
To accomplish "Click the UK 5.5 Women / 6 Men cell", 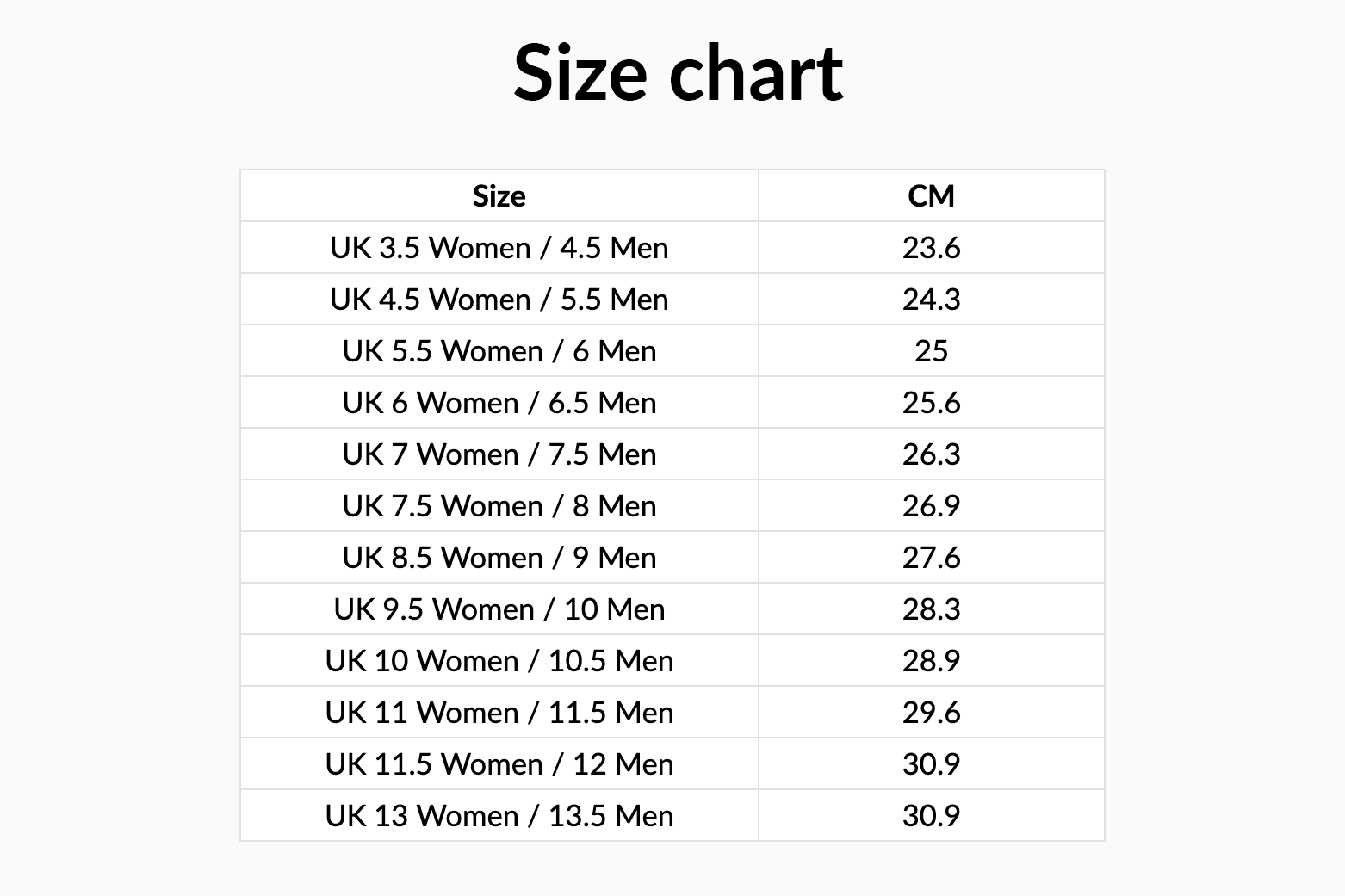I will pos(499,351).
